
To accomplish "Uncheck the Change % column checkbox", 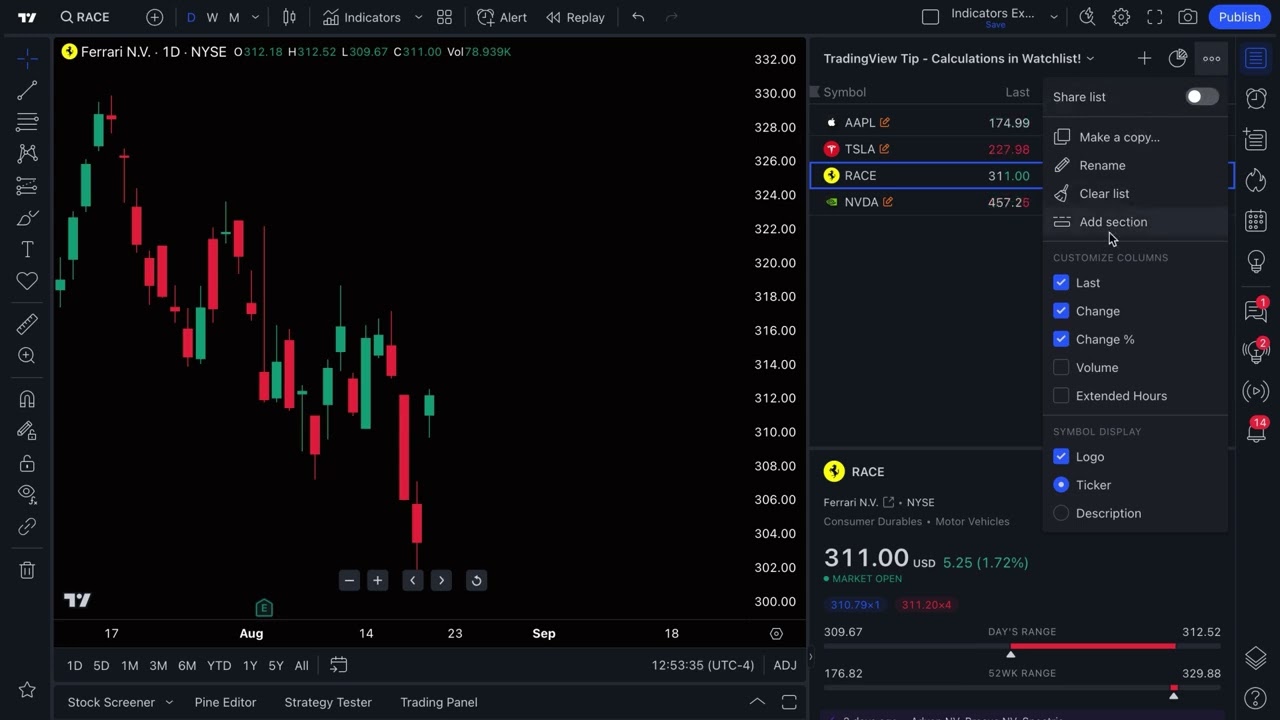I will pos(1061,339).
